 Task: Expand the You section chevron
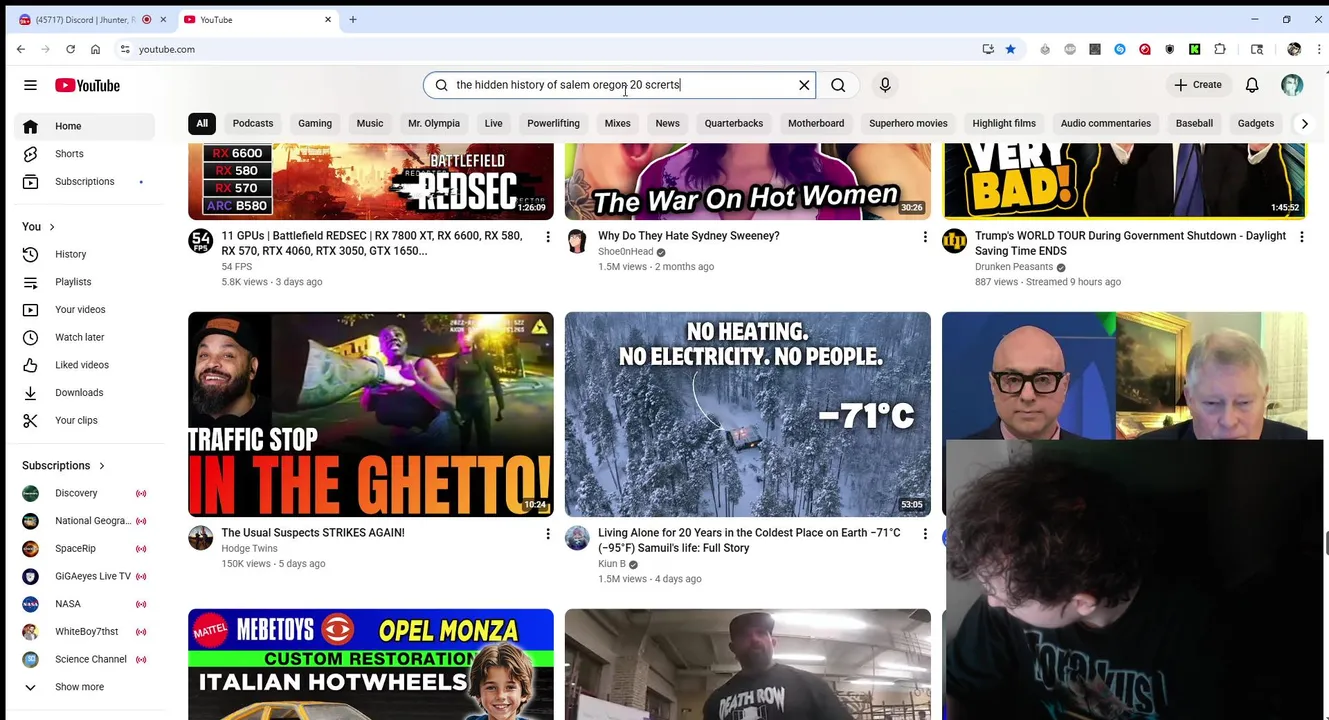tap(52, 227)
